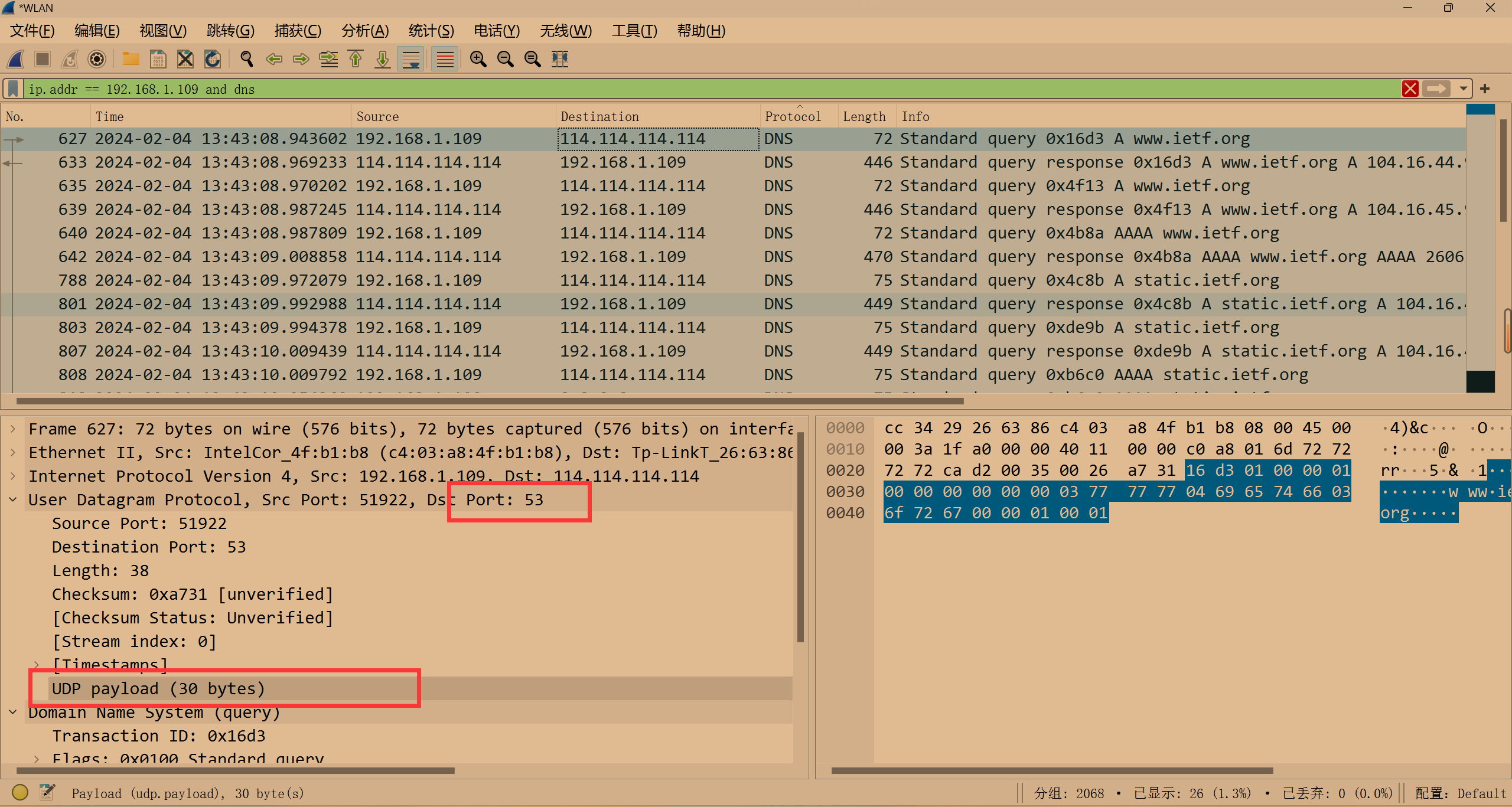Open a capture file with folder icon
1512x807 pixels.
coord(131,59)
